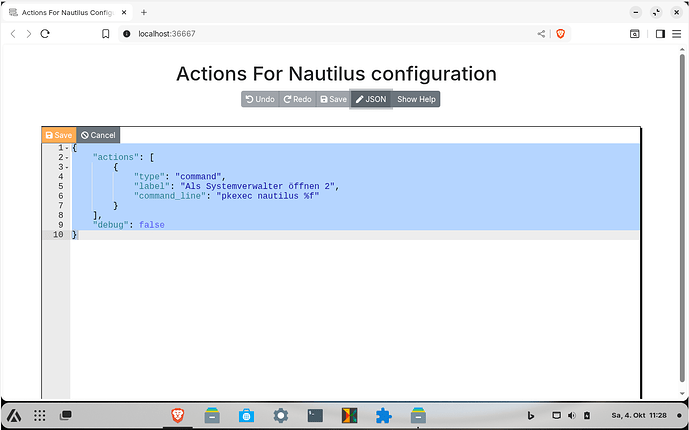The width and height of the screenshot is (689, 430).
Task: Toggle the JSON editor view button
Action: 371,99
